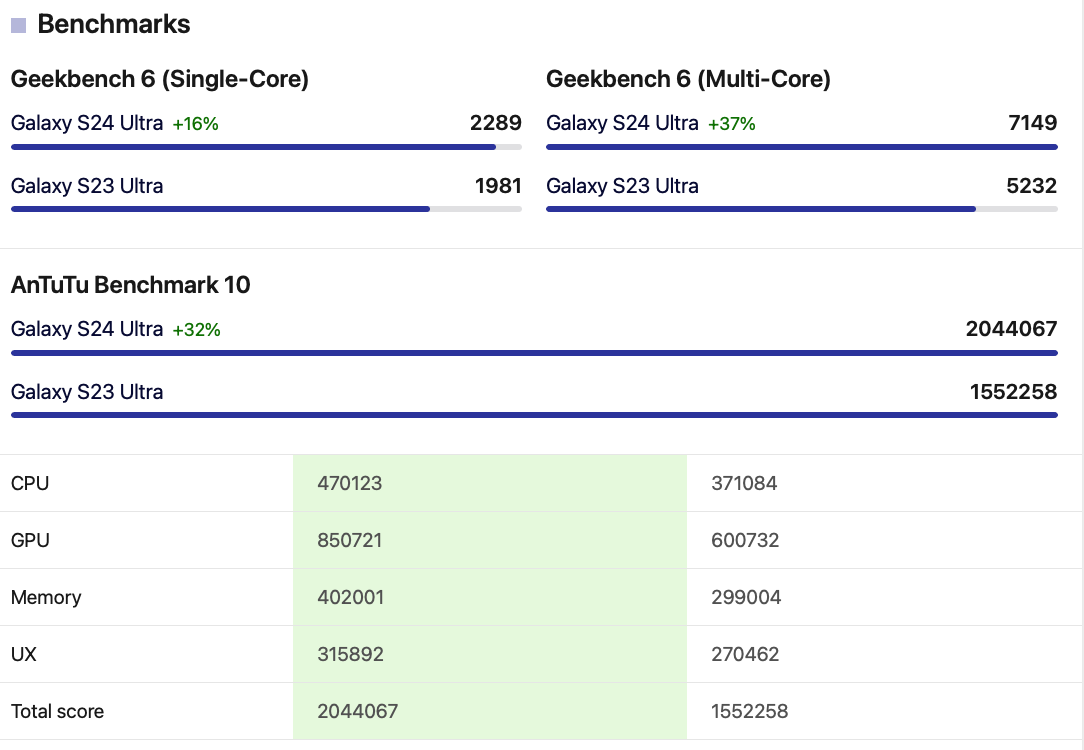Select GPU value 850721
The height and width of the screenshot is (750, 1084).
[349, 541]
